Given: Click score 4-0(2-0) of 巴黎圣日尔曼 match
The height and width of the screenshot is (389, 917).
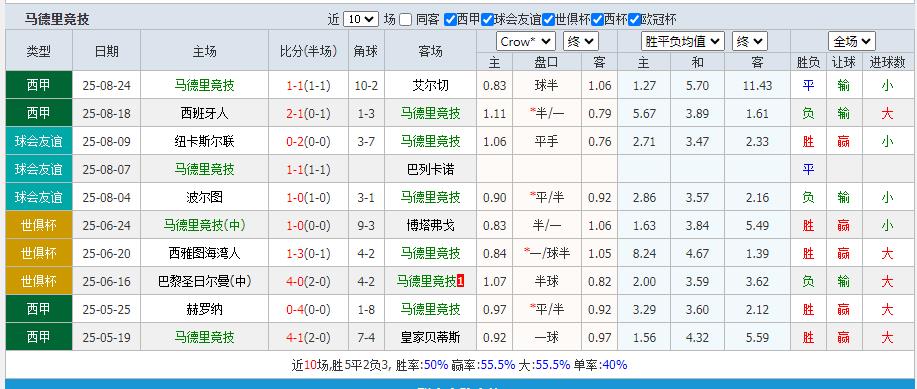Looking at the screenshot, I should [308, 281].
